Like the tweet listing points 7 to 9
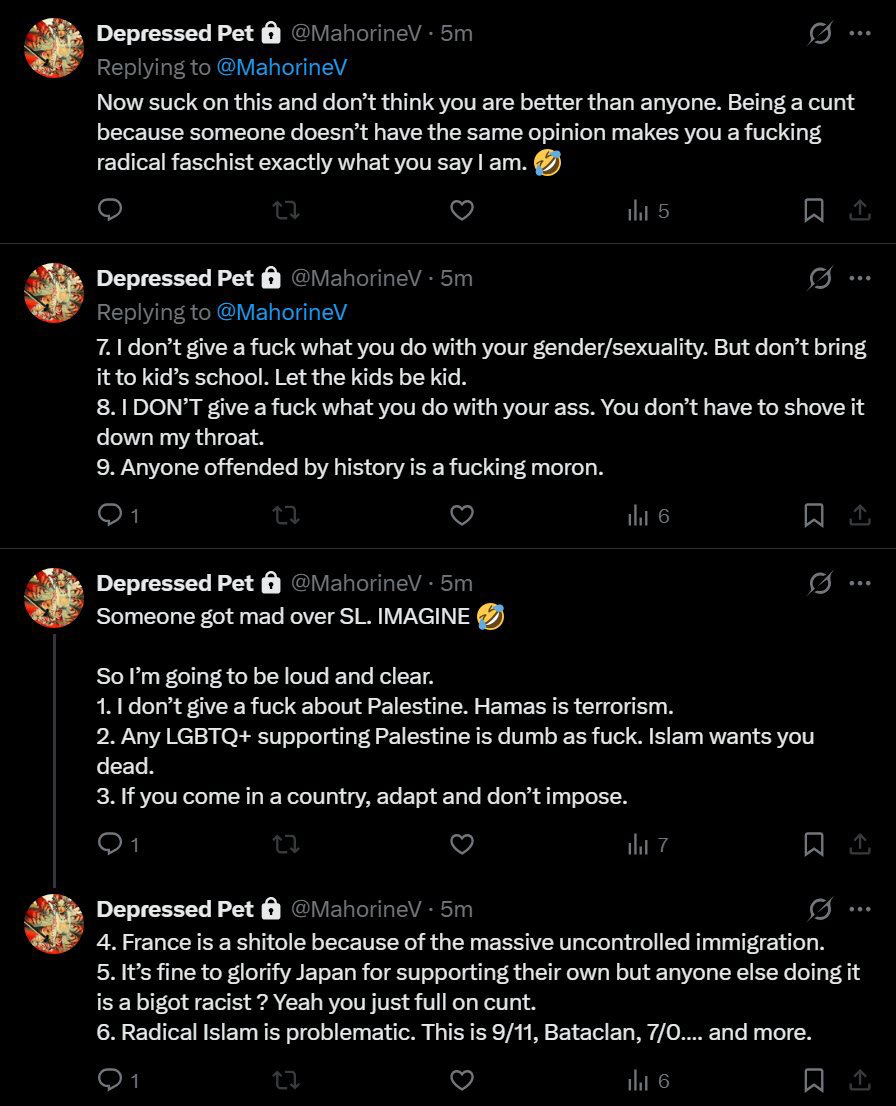The width and height of the screenshot is (896, 1106). [x=461, y=515]
